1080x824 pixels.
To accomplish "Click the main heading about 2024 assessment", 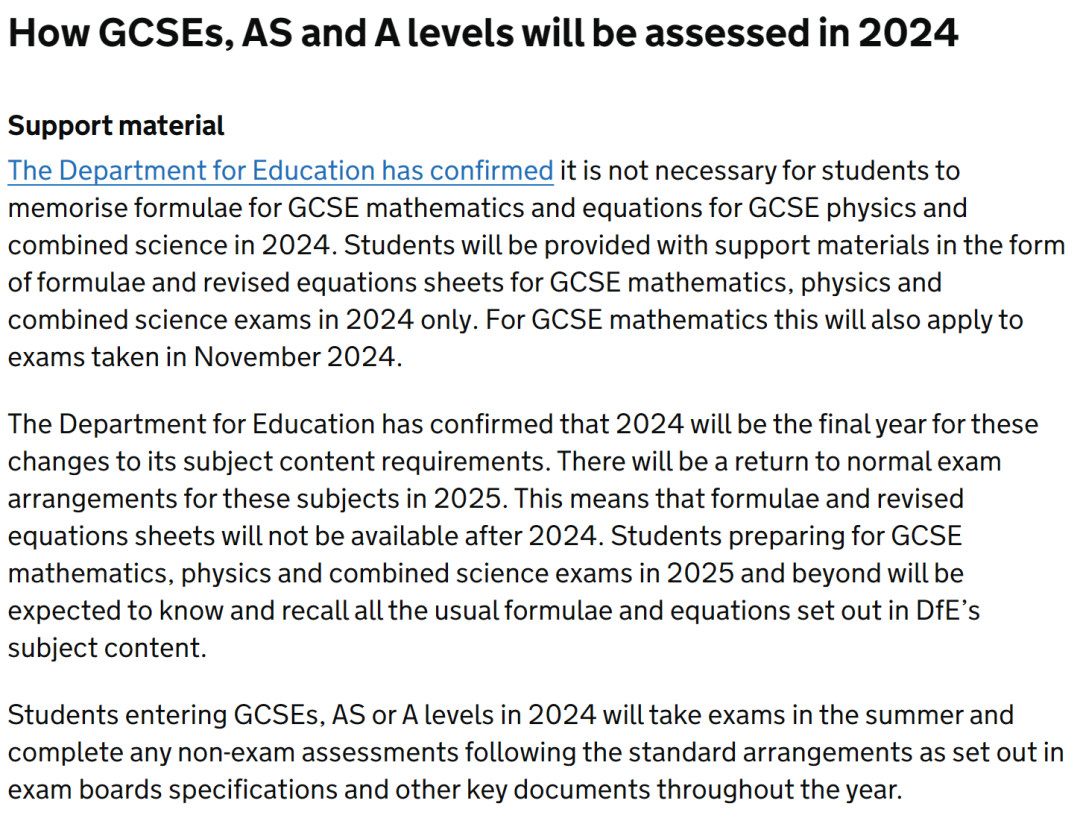I will (x=483, y=32).
